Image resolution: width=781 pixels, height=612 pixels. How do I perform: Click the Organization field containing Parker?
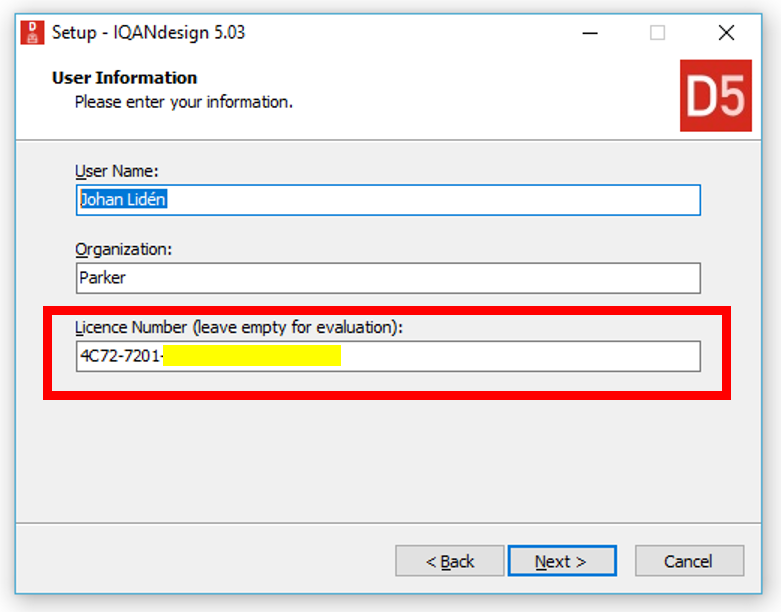point(388,278)
